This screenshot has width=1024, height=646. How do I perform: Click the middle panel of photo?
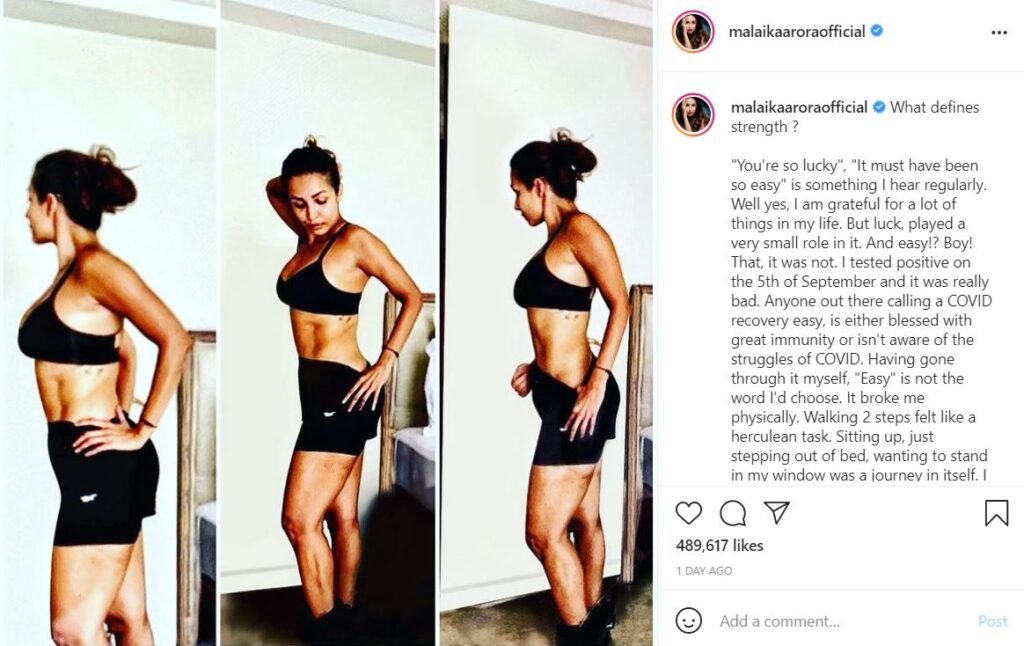(328, 323)
